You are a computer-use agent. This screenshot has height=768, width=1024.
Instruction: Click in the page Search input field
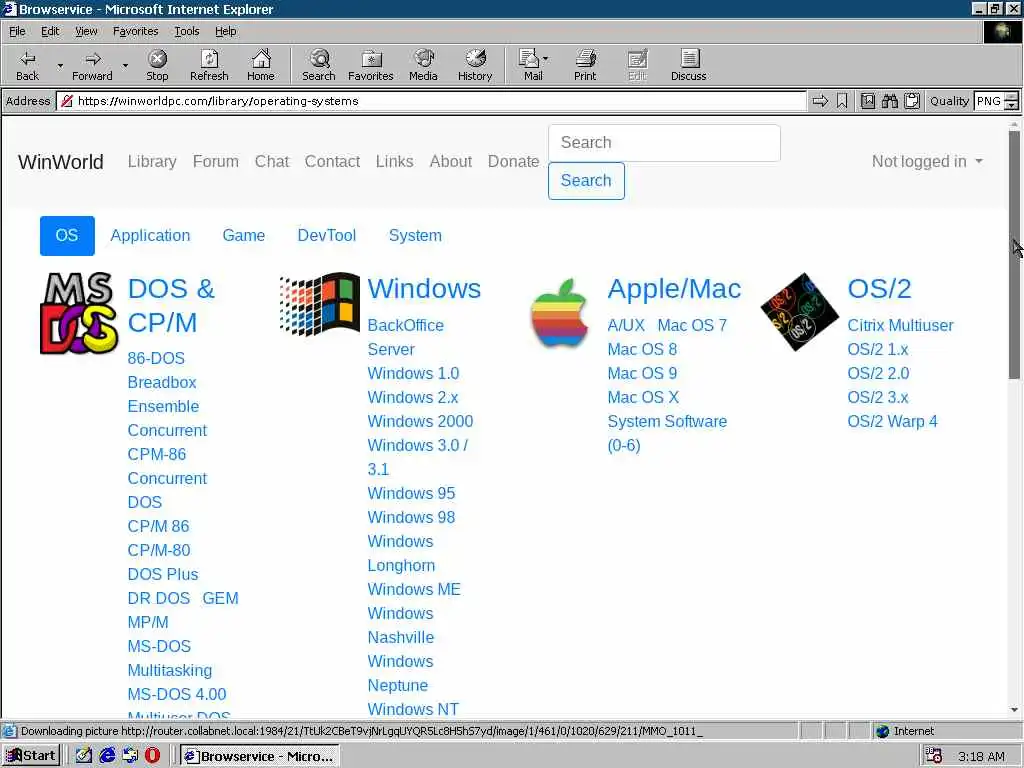pyautogui.click(x=664, y=143)
